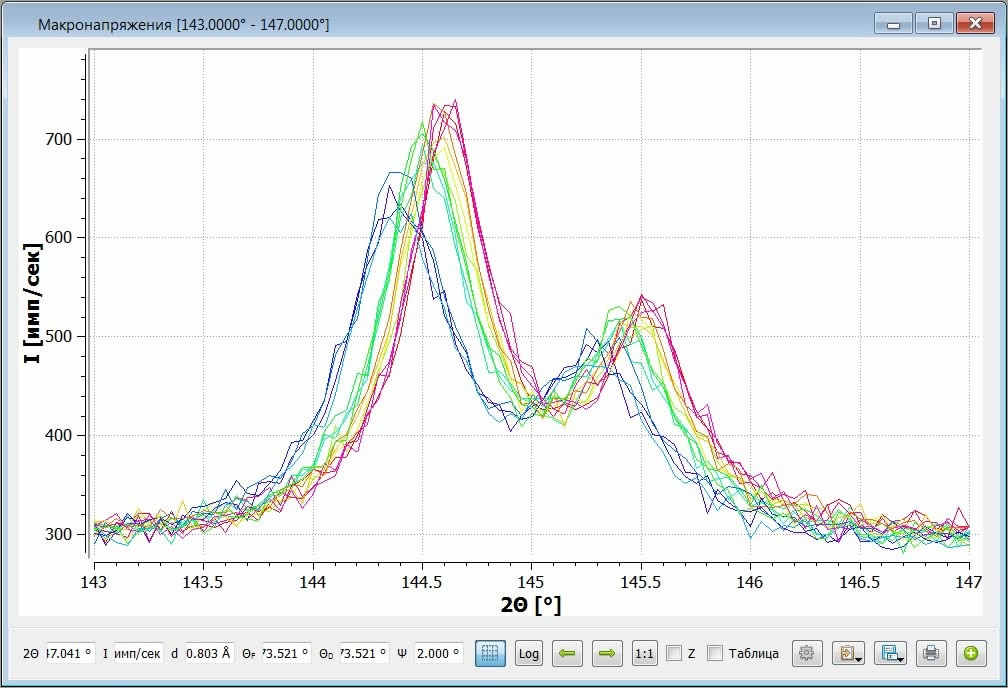Click the green right arrow button
Screen dimensions: 1008x688
[x=607, y=654]
